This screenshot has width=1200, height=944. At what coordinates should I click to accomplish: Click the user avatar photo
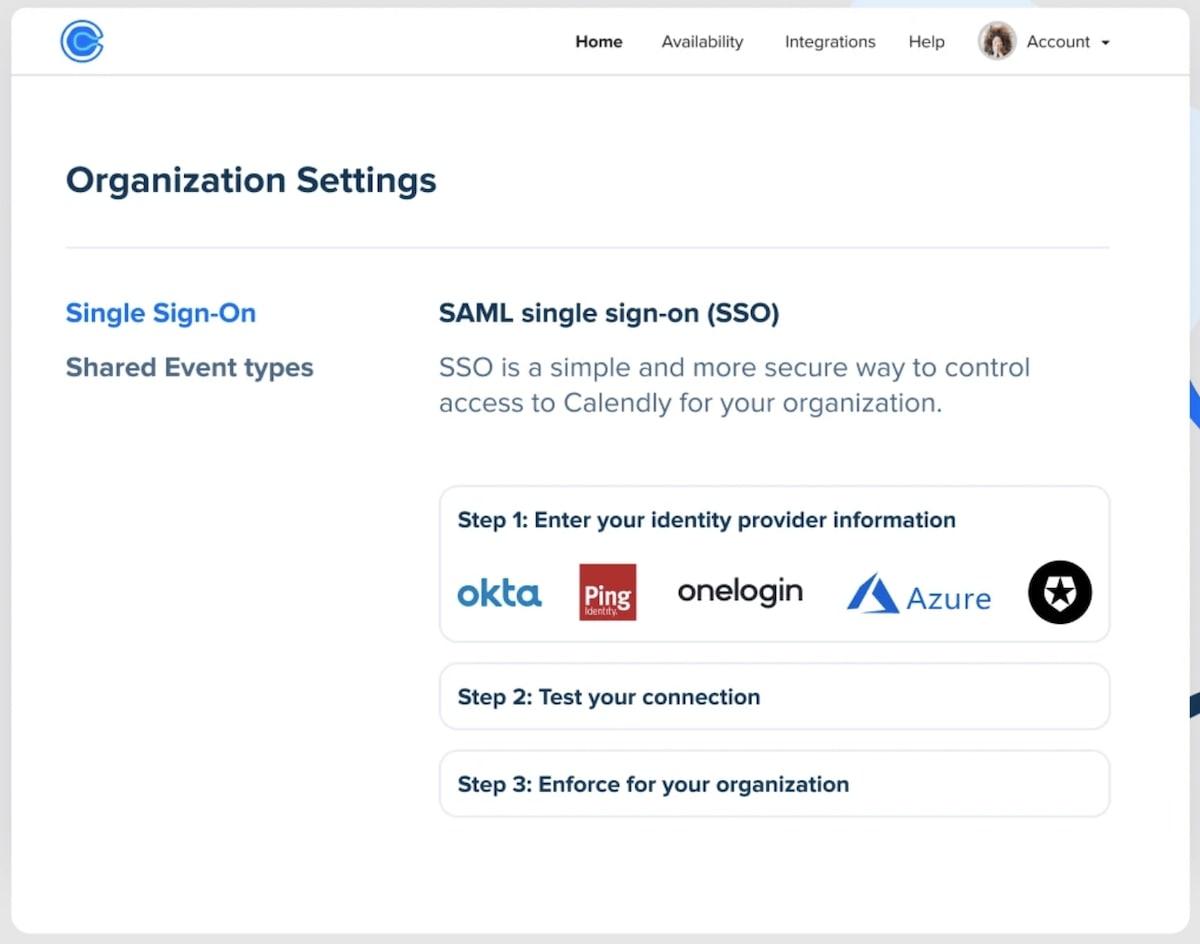[x=997, y=42]
